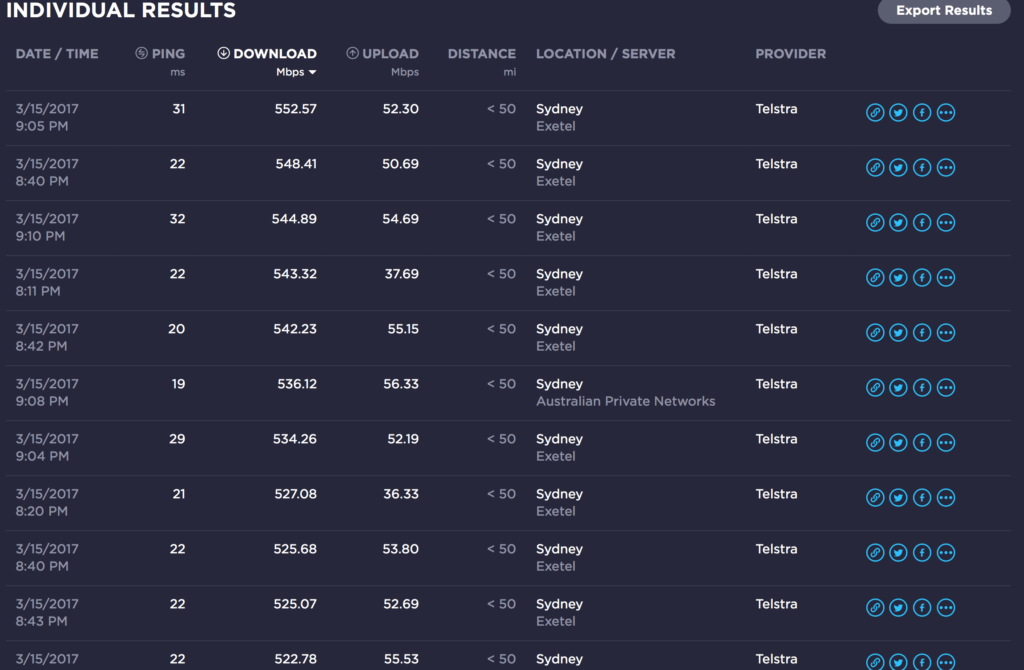This screenshot has width=1024, height=670.
Task: Share the 525.68 Mbps result on Facebook
Action: click(922, 552)
